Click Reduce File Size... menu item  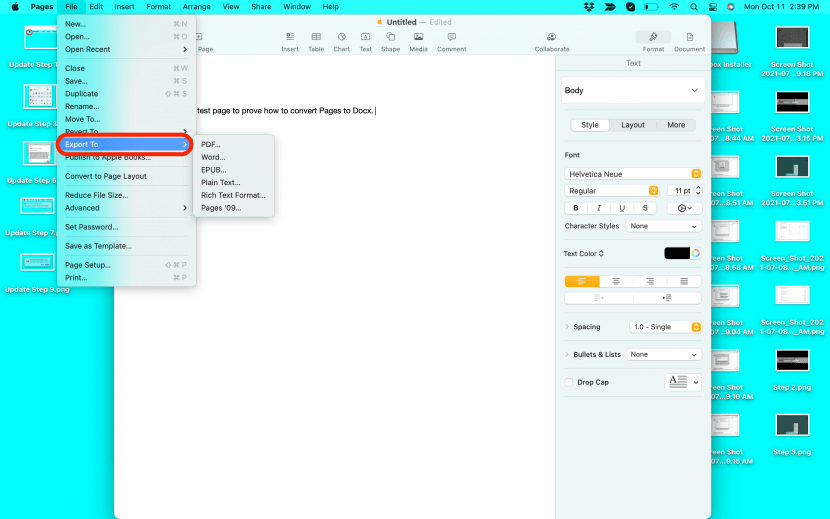126,195
